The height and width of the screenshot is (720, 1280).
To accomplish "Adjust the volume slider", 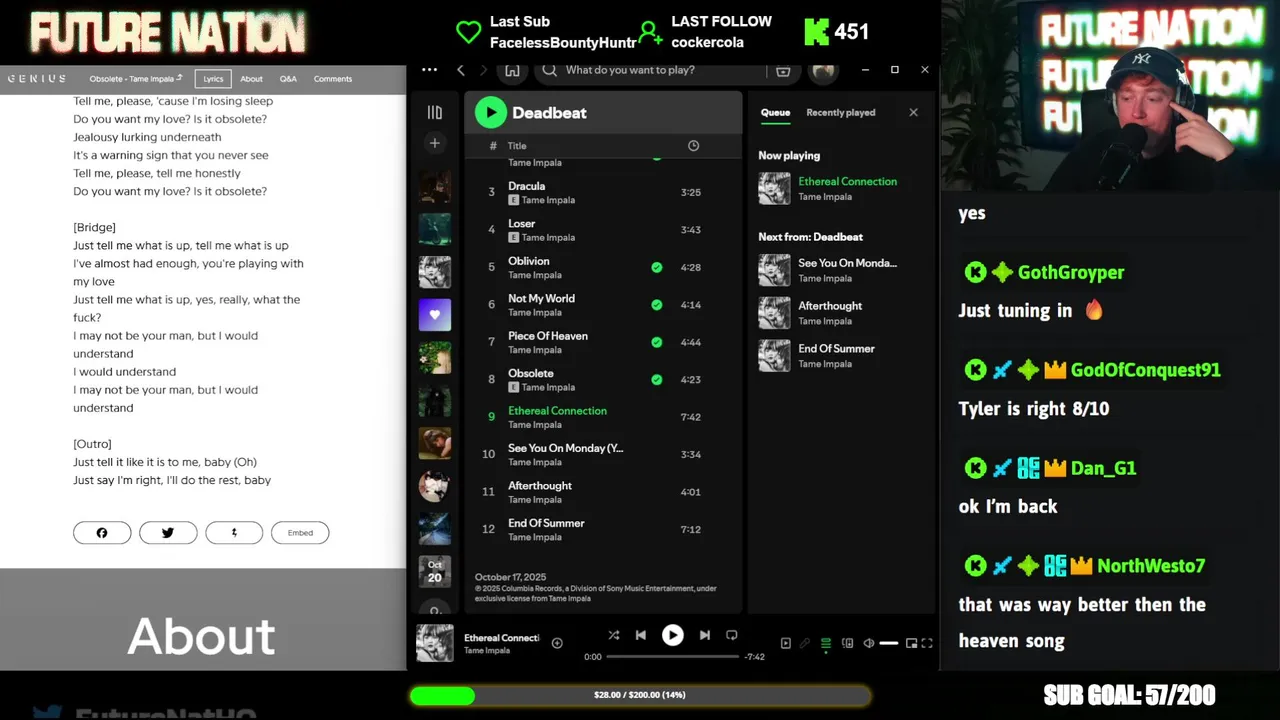I will 888,643.
